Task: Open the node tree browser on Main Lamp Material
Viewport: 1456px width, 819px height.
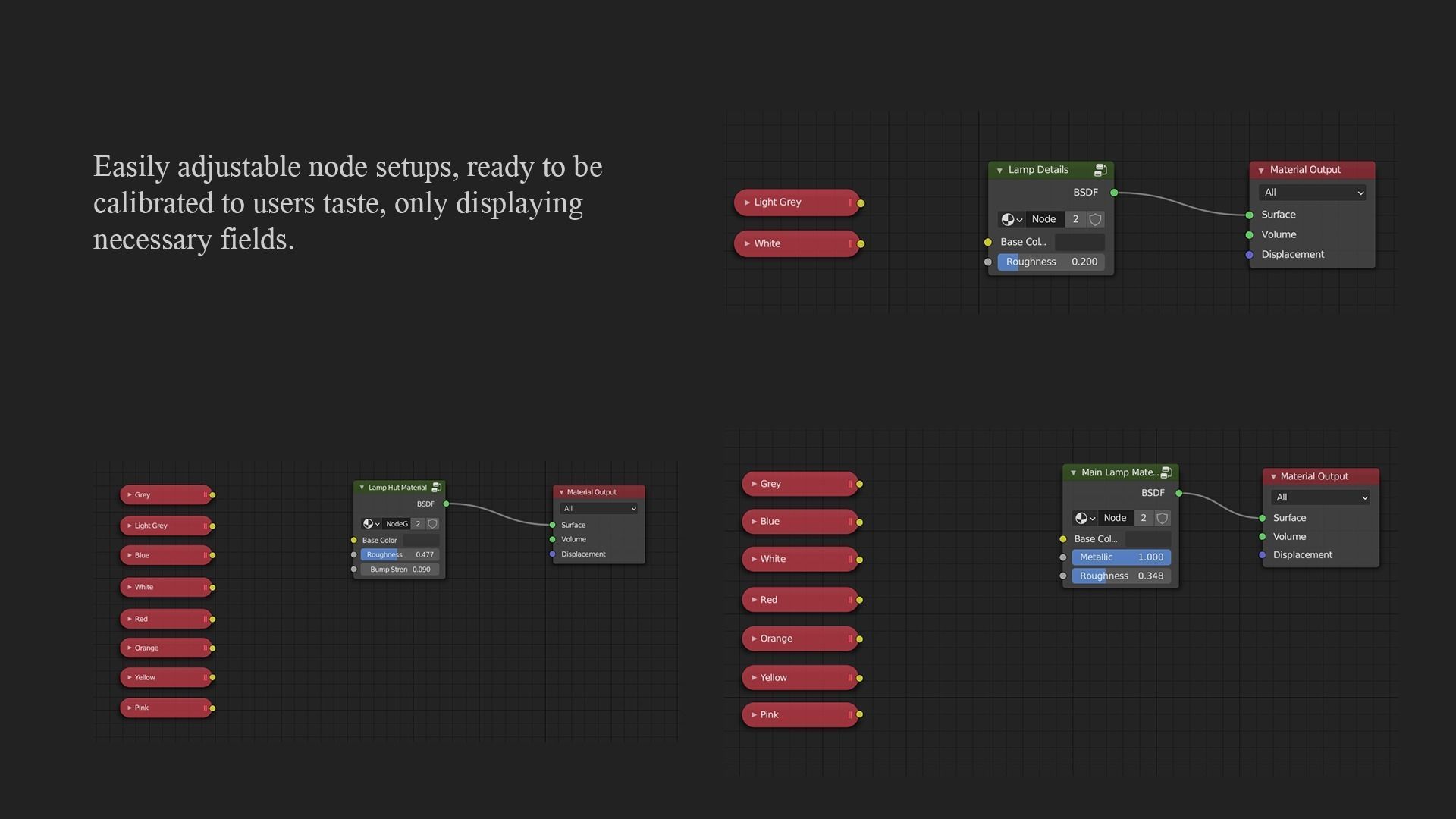Action: pyautogui.click(x=1084, y=518)
